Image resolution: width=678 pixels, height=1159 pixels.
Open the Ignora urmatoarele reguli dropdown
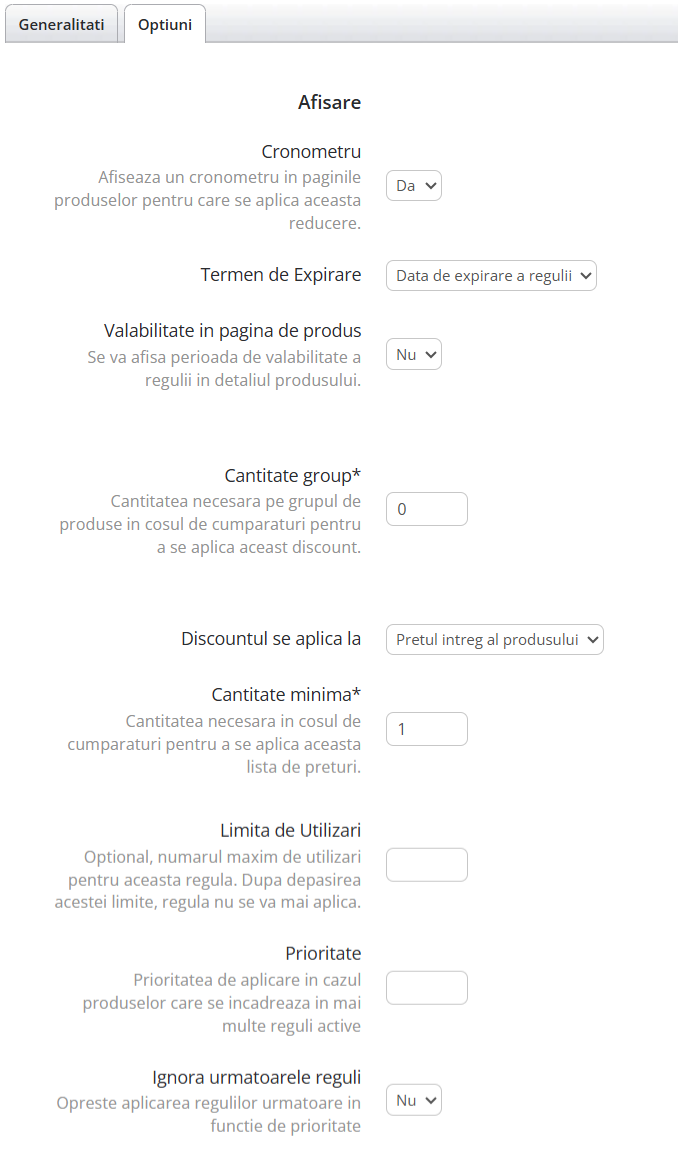click(x=413, y=1099)
